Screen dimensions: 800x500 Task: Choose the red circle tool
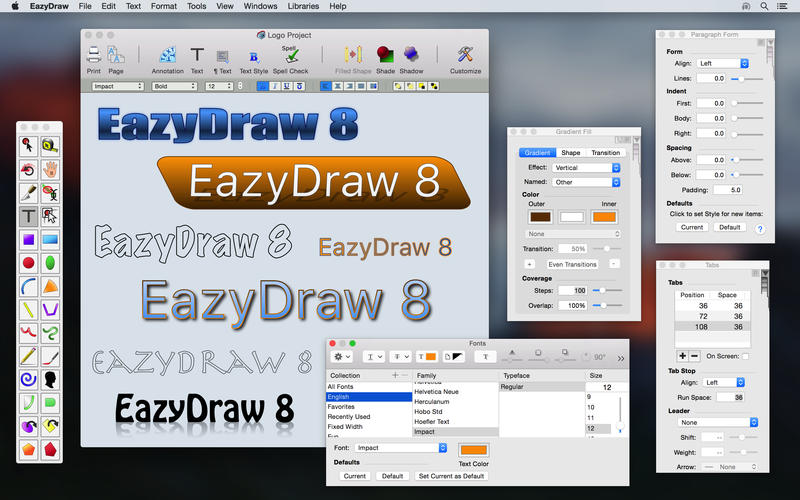pos(29,263)
